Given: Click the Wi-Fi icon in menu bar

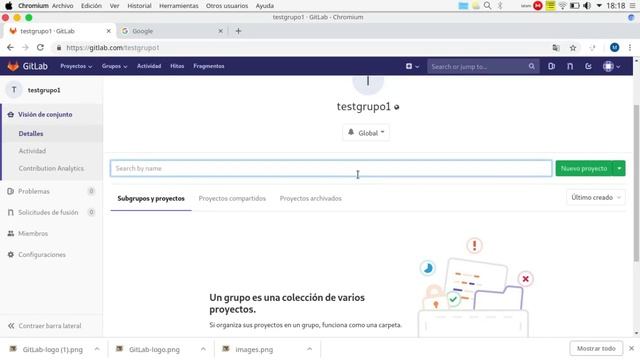Looking at the screenshot, I should [x=562, y=6].
